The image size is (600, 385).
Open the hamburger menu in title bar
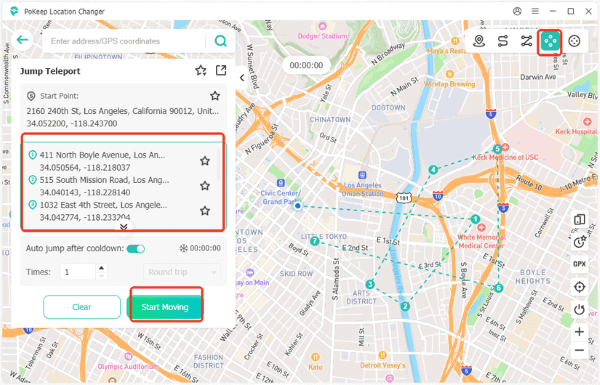(x=535, y=11)
